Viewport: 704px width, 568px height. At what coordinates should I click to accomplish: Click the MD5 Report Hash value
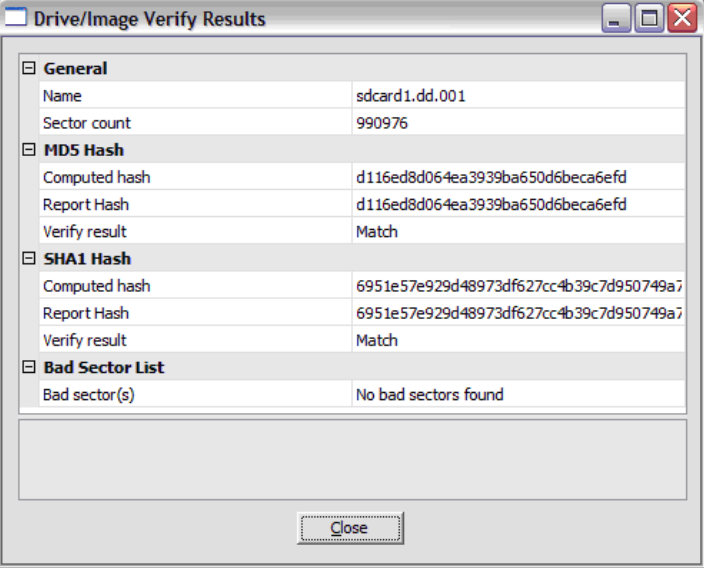tap(490, 204)
